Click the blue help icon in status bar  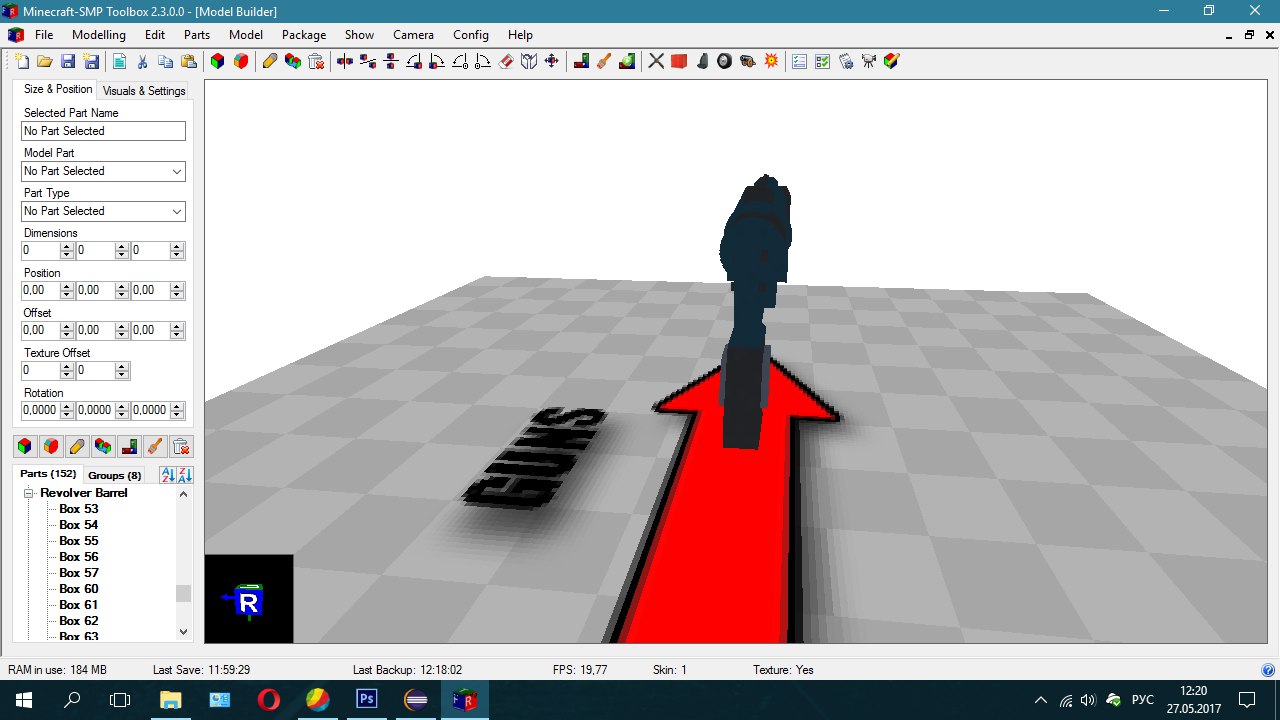click(1268, 670)
